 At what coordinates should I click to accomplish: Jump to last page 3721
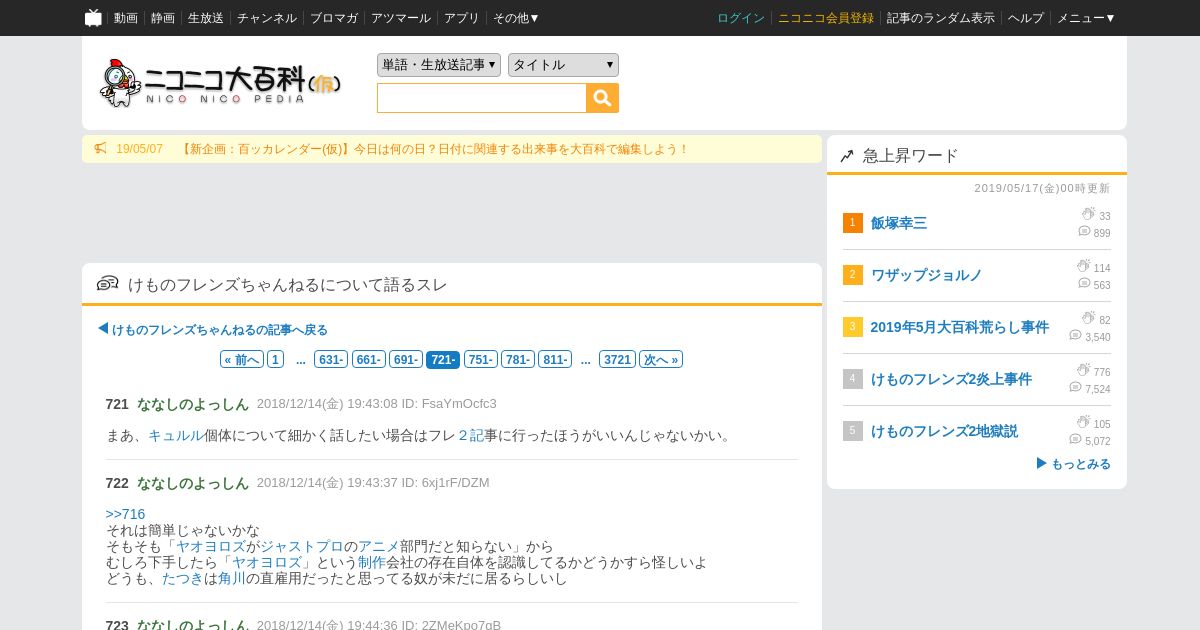point(617,360)
